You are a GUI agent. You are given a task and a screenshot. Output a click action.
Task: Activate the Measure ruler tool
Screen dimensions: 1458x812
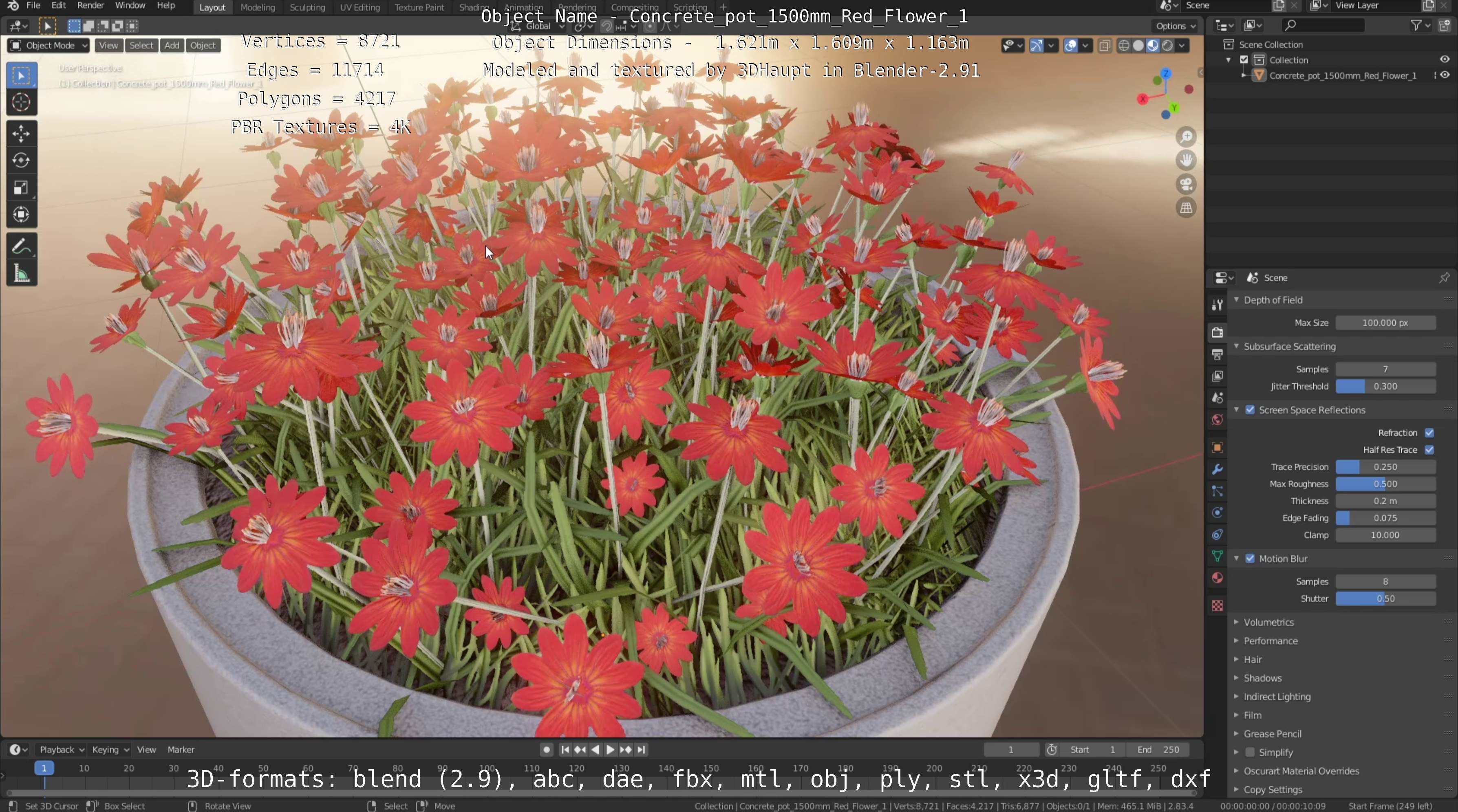point(22,274)
